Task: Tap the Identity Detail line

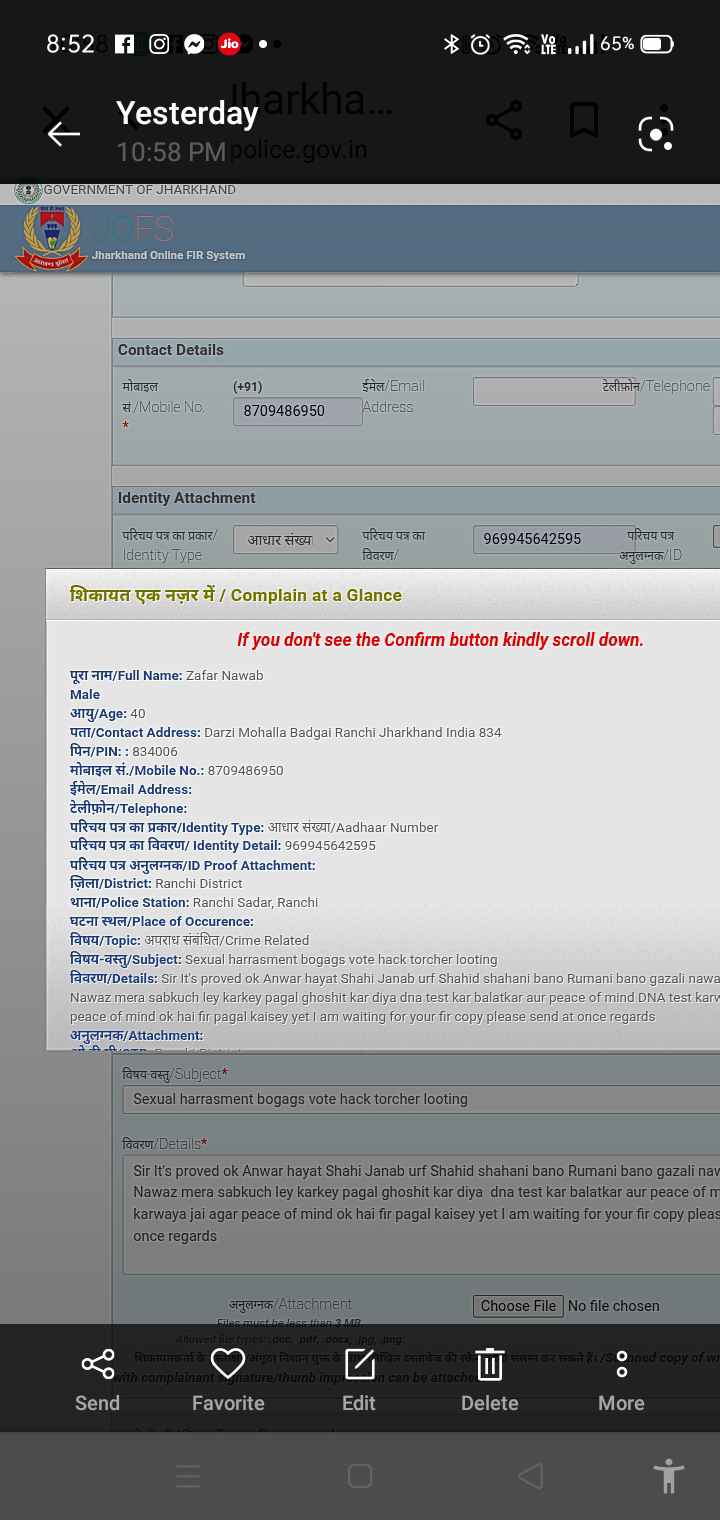Action: pyautogui.click(x=223, y=845)
